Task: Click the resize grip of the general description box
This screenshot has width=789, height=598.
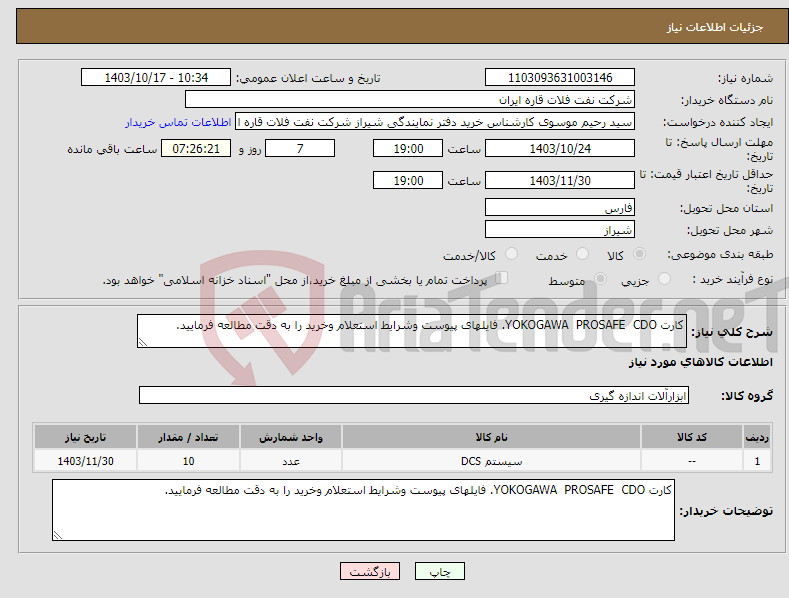Action: pos(143,342)
